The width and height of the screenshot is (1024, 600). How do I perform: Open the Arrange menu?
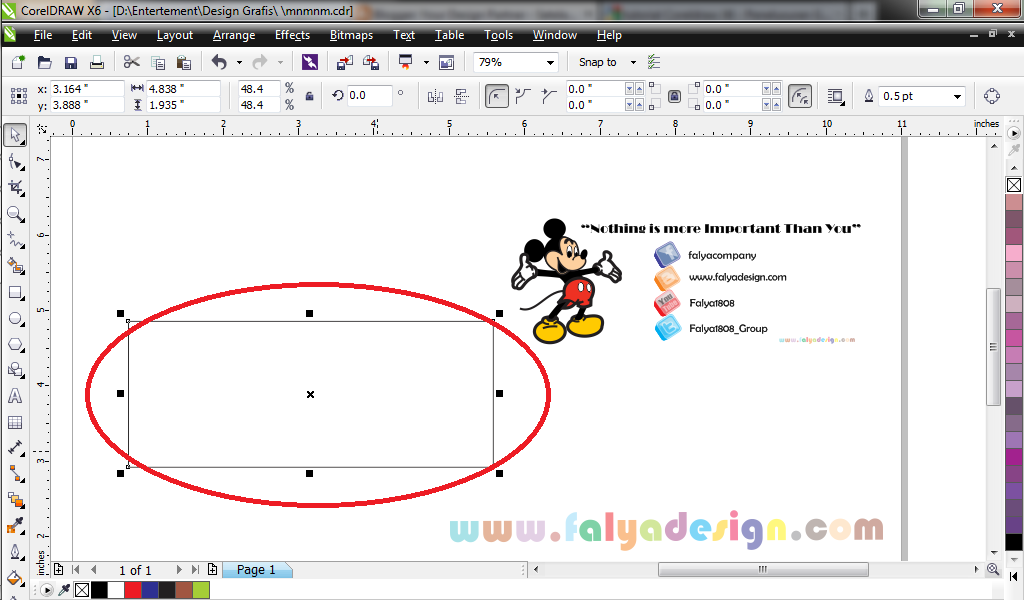234,35
